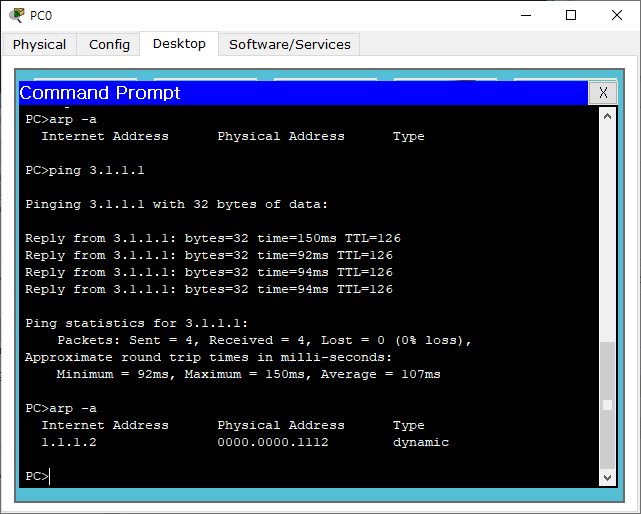
Task: Switch to the Physical tab
Action: (x=39, y=44)
